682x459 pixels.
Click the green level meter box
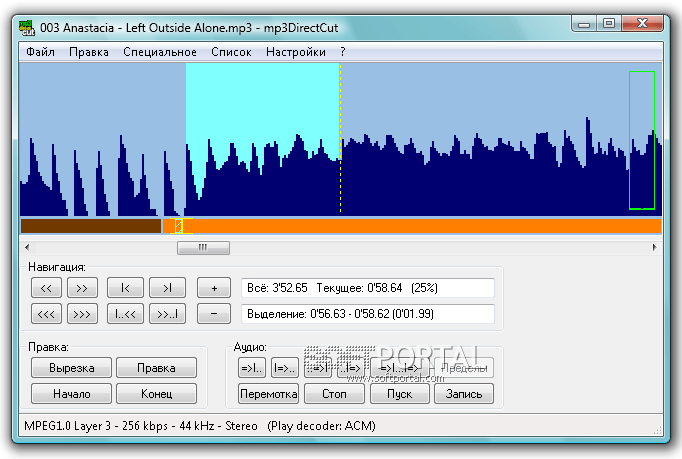coord(642,140)
